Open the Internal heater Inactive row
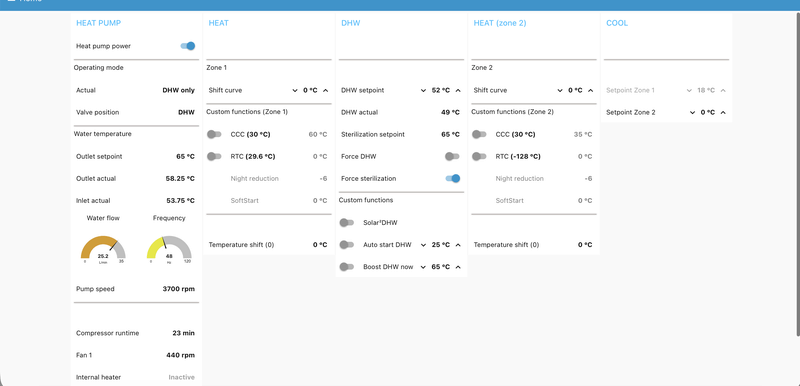This screenshot has width=800, height=386. [135, 377]
